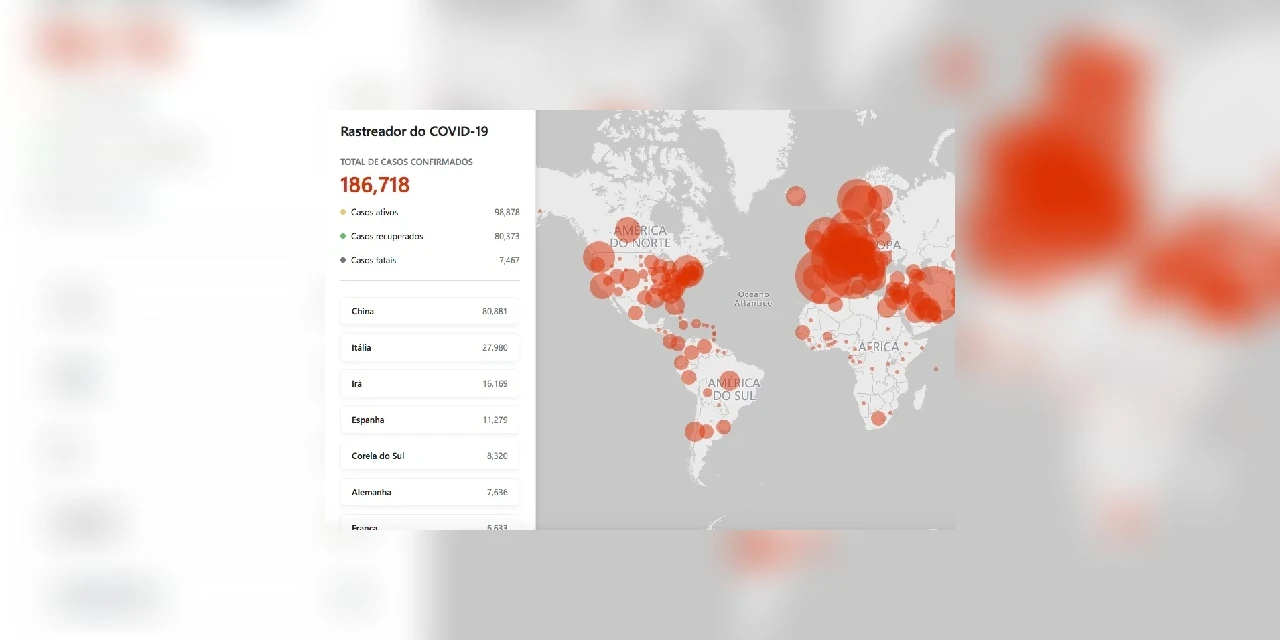Image resolution: width=1280 pixels, height=640 pixels.
Task: Select Espanha from the country list
Action: [429, 419]
